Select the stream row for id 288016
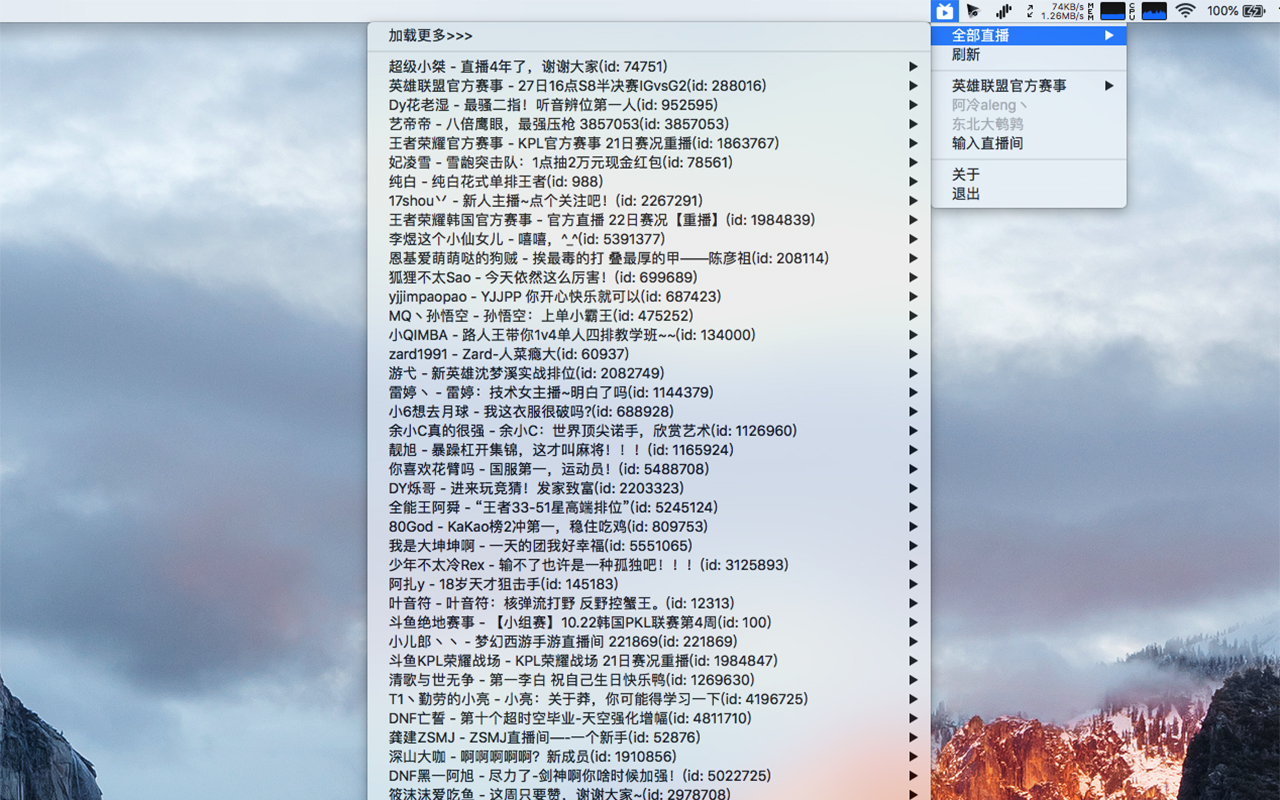Image resolution: width=1280 pixels, height=800 pixels. (649, 86)
